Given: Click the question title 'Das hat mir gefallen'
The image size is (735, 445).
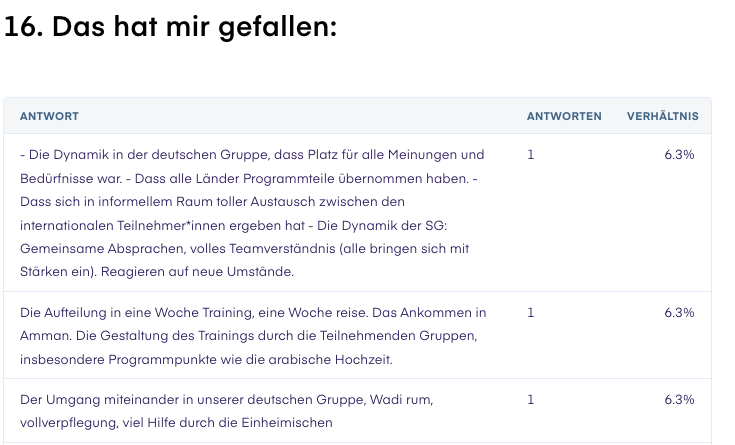Looking at the screenshot, I should pos(194,27).
